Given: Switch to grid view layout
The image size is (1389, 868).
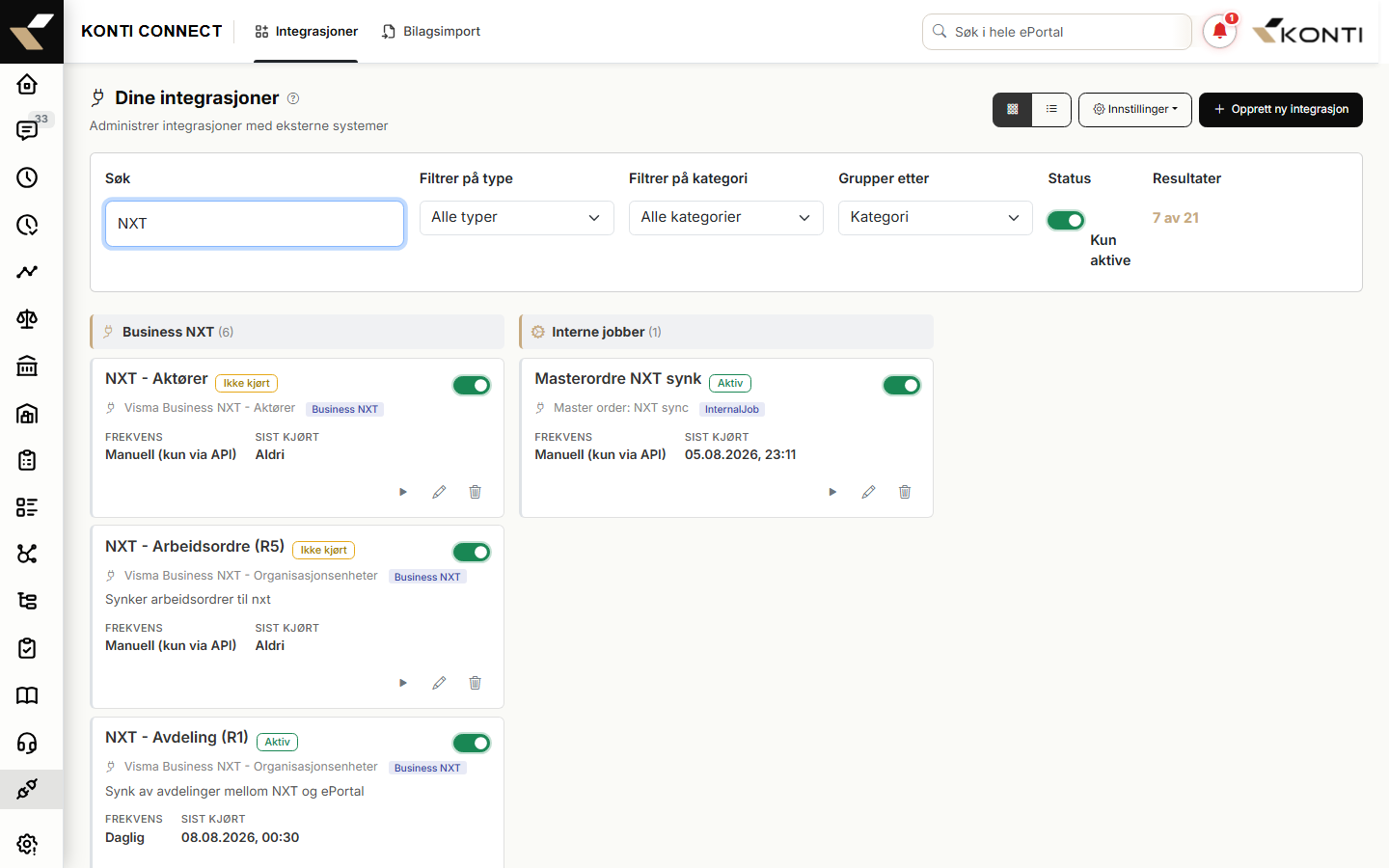Looking at the screenshot, I should (x=1013, y=110).
